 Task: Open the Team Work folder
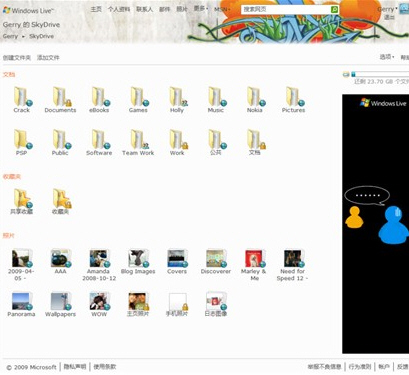point(138,142)
